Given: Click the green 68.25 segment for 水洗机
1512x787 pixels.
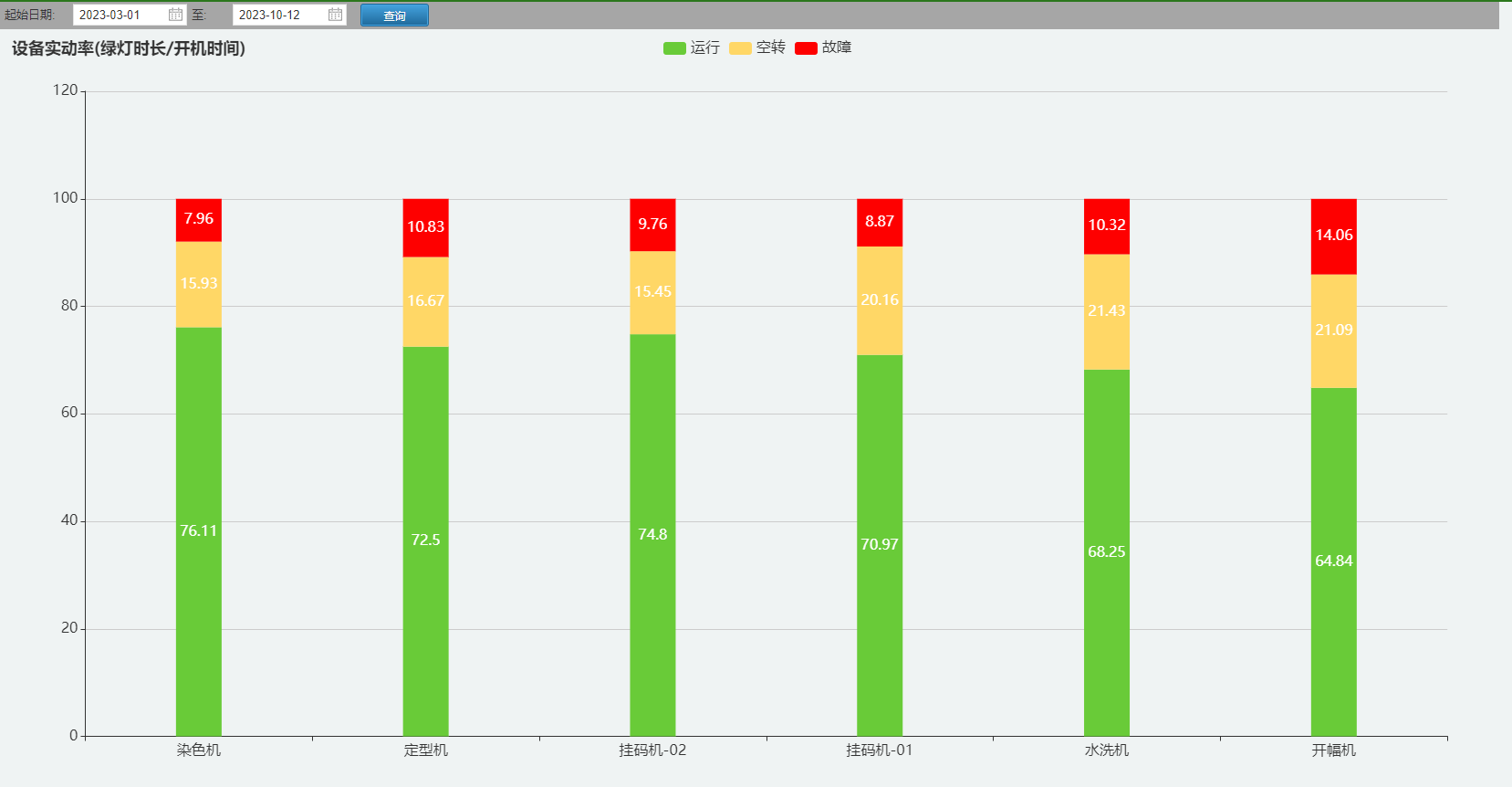Looking at the screenshot, I should 1107,552.
